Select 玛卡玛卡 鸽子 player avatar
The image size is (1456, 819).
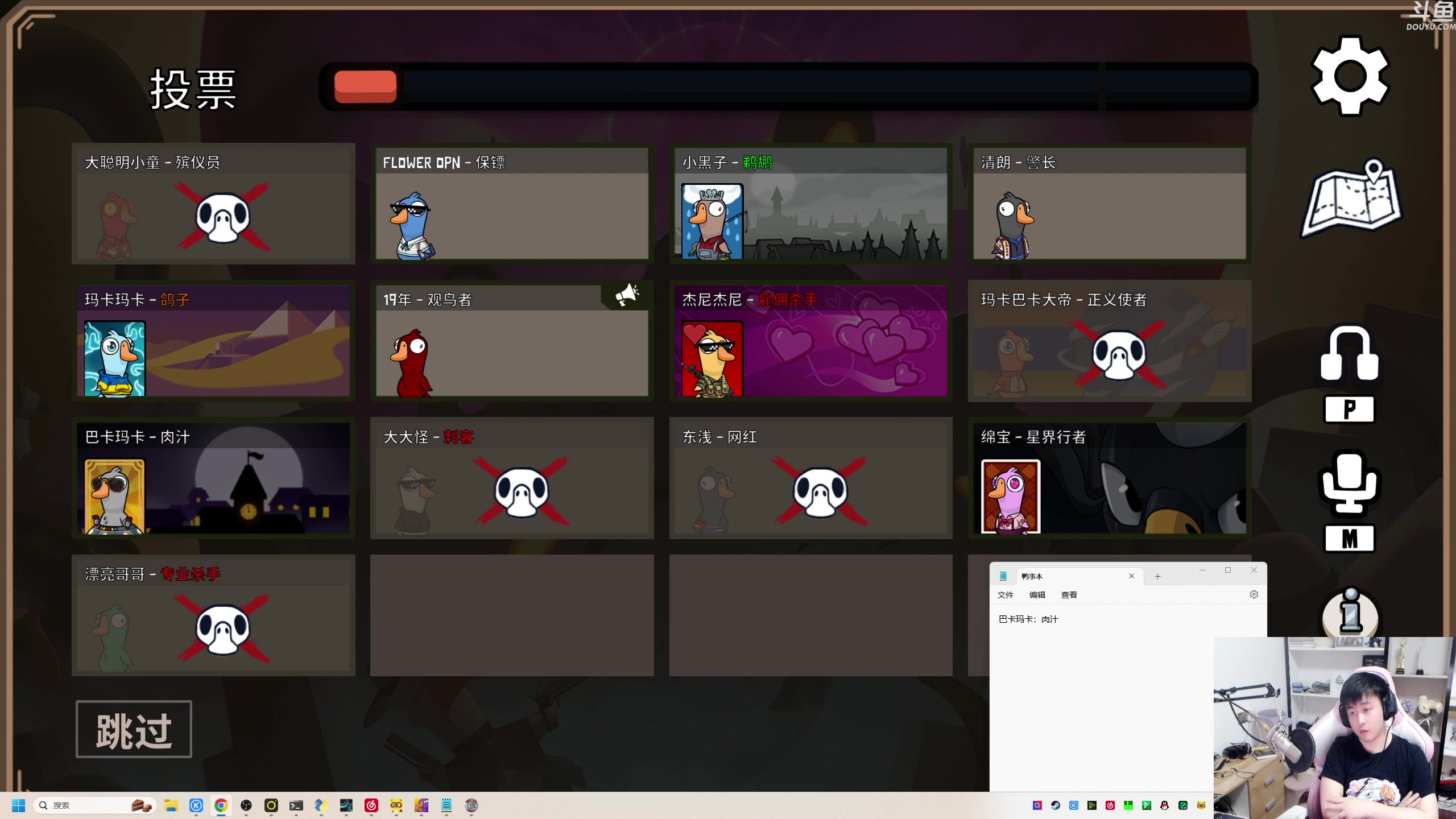pyautogui.click(x=115, y=358)
